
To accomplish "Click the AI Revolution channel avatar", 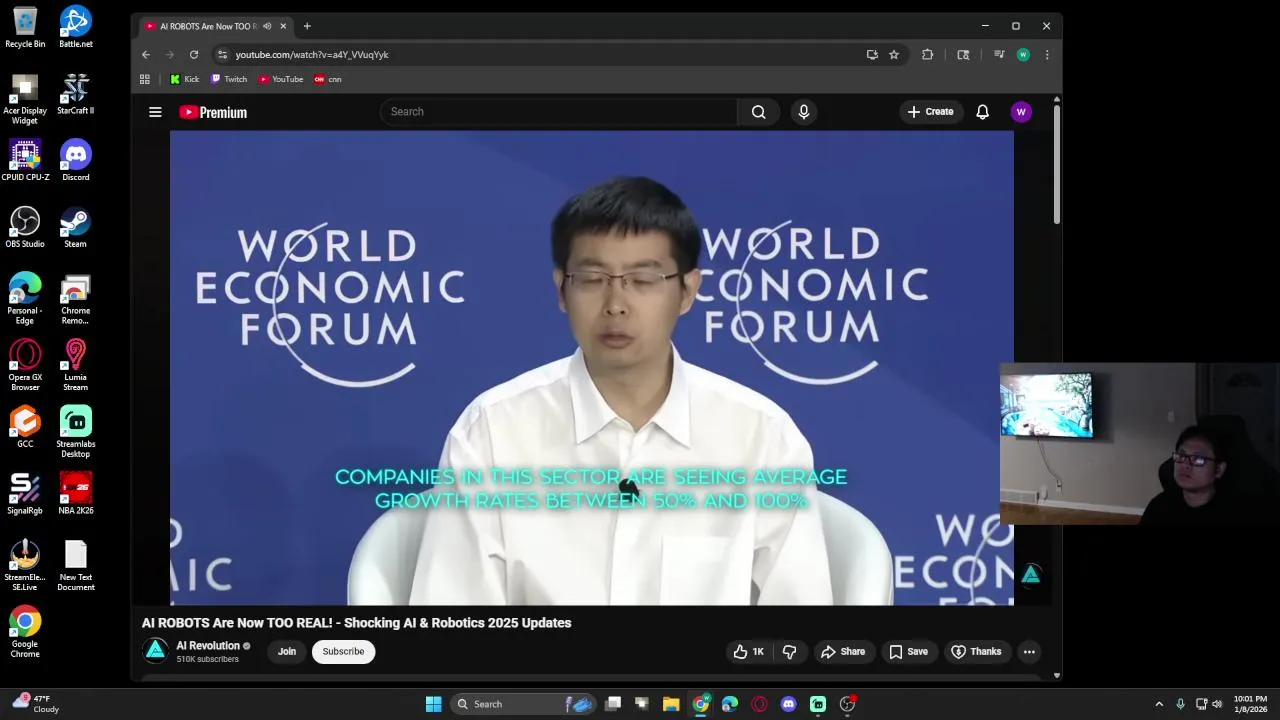I will click(156, 651).
